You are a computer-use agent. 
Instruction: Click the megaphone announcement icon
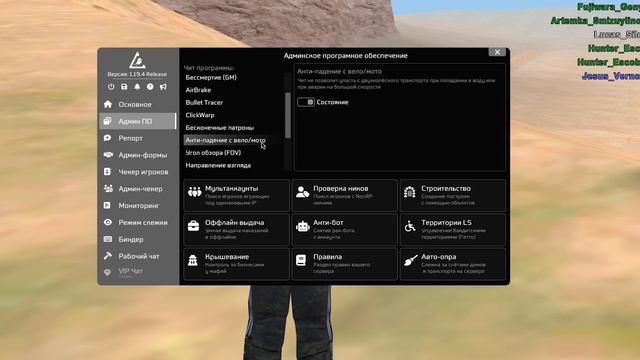pyautogui.click(x=163, y=87)
